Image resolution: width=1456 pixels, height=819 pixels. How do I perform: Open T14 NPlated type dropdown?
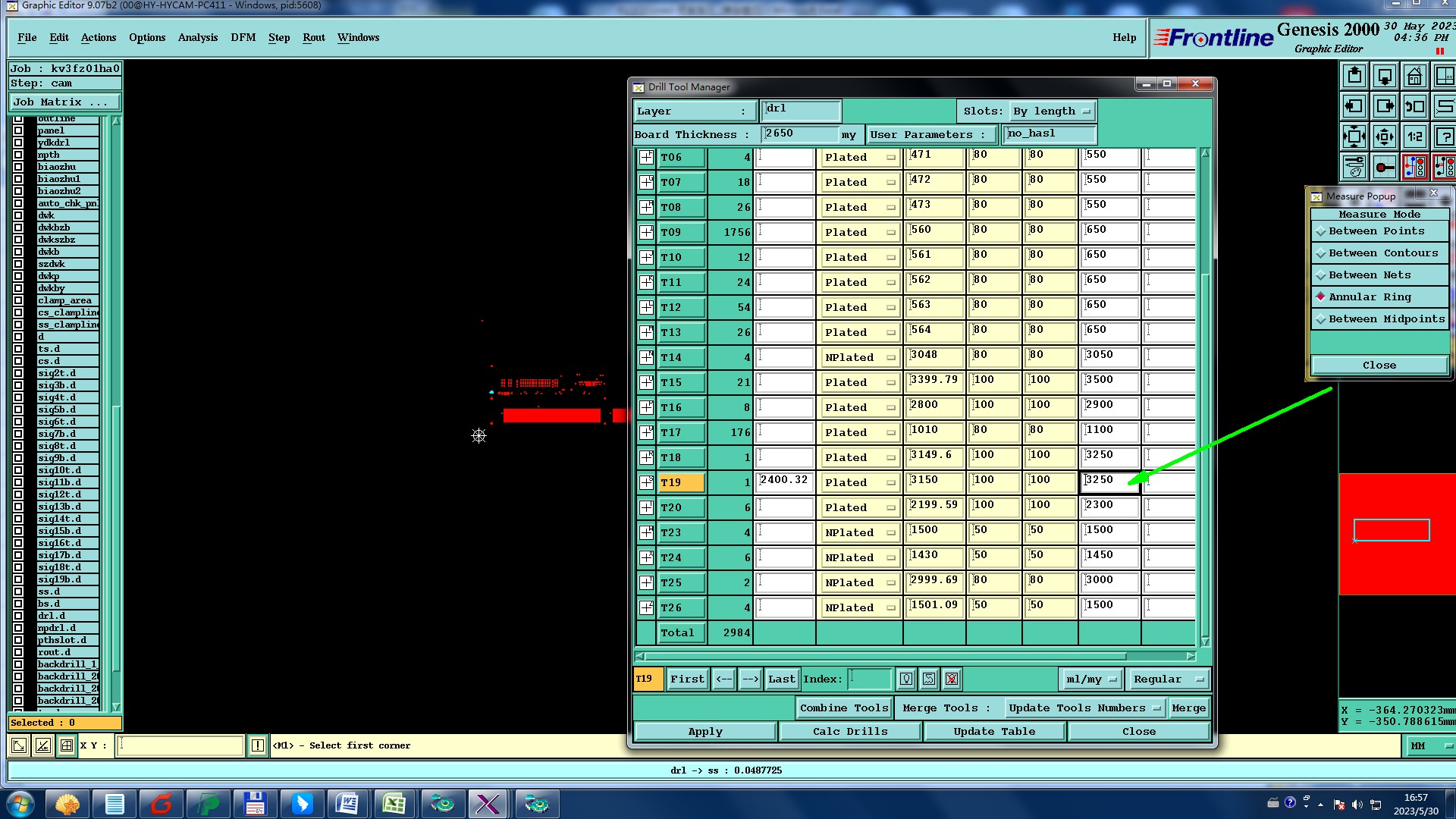(859, 358)
